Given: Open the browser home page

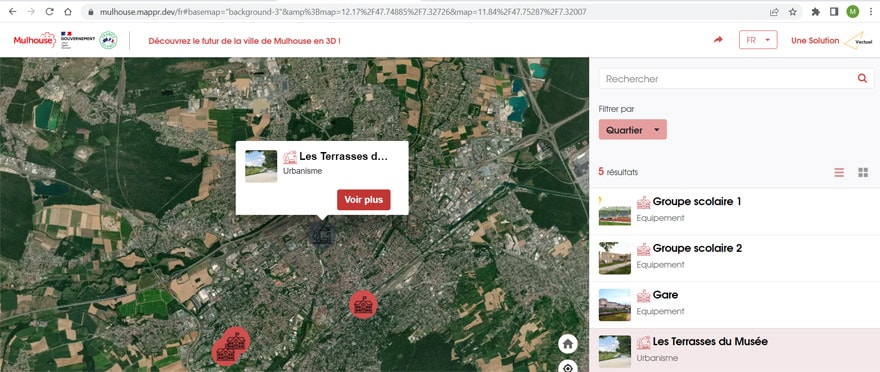Looking at the screenshot, I should tap(68, 12).
